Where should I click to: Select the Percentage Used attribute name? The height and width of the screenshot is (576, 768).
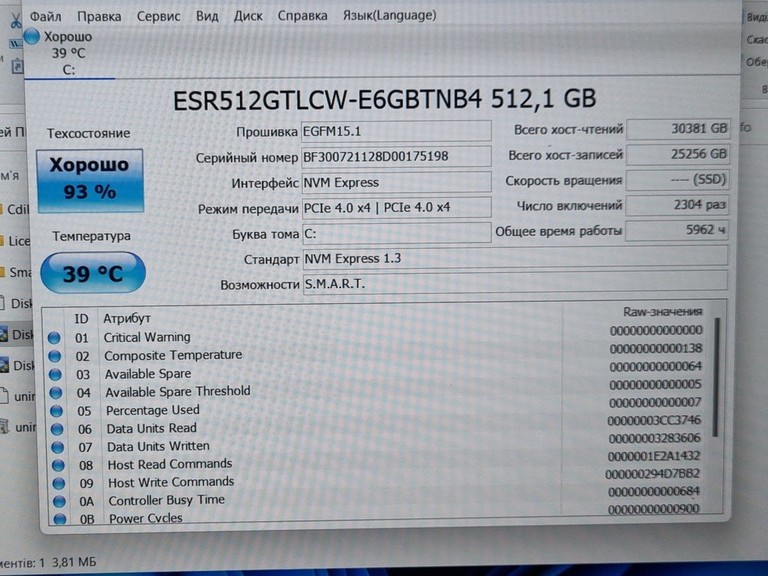tap(153, 410)
